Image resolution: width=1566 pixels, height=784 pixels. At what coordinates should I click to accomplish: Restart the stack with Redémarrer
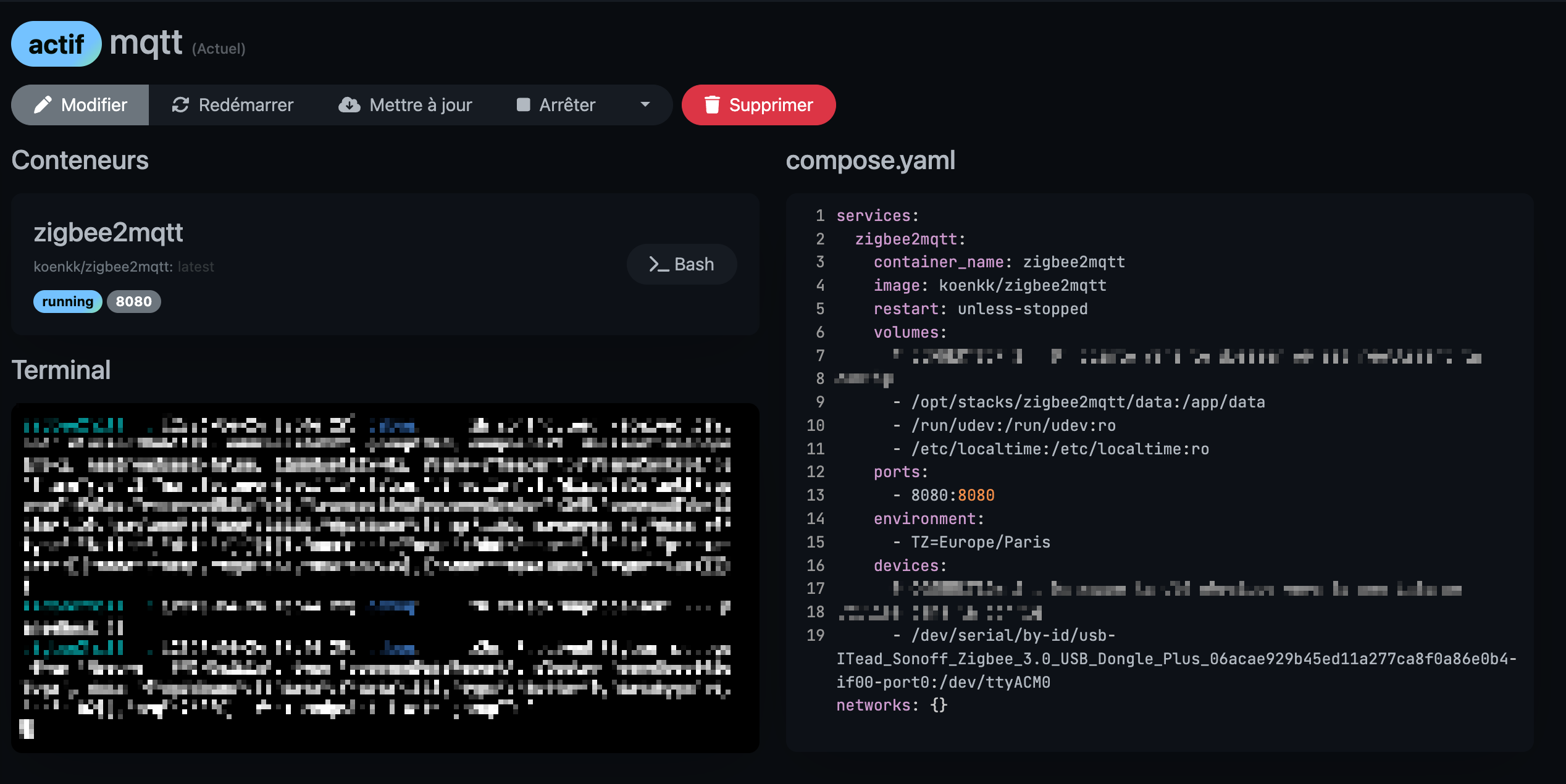pos(232,105)
